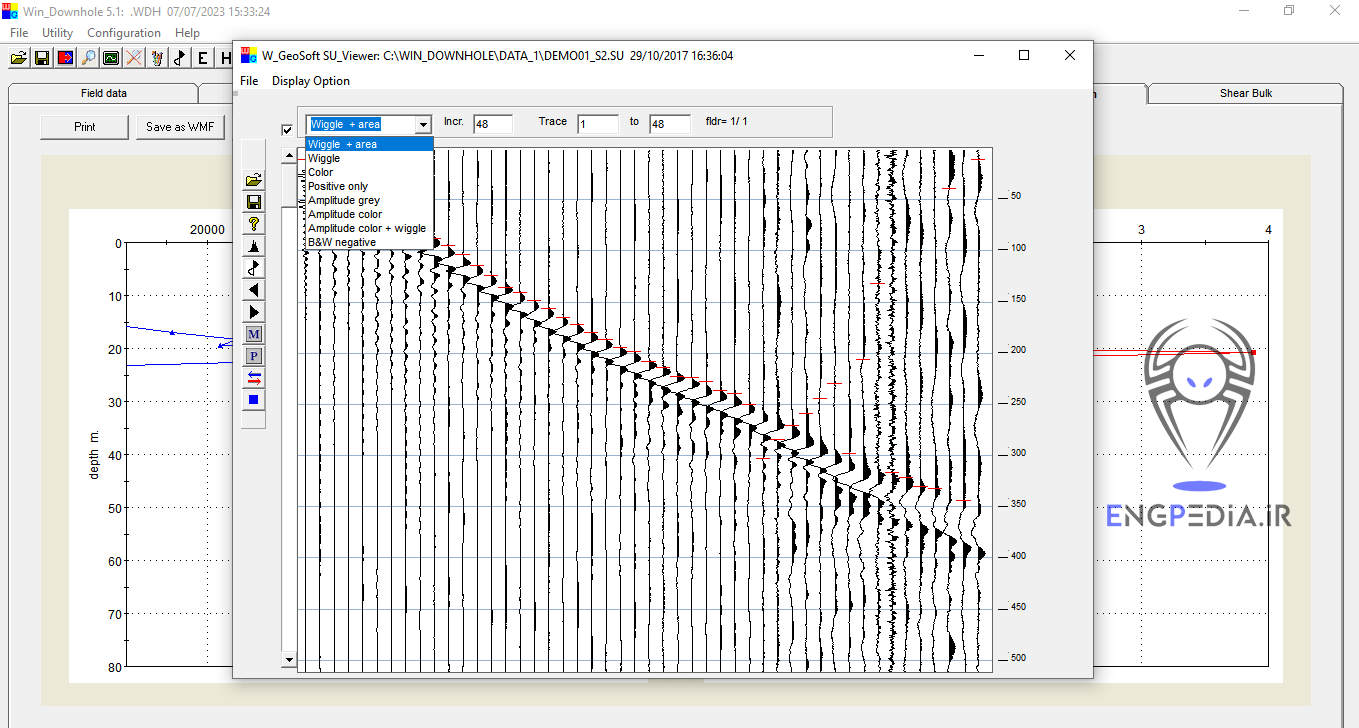Click the open folder icon in viewer sidebar

tap(254, 180)
